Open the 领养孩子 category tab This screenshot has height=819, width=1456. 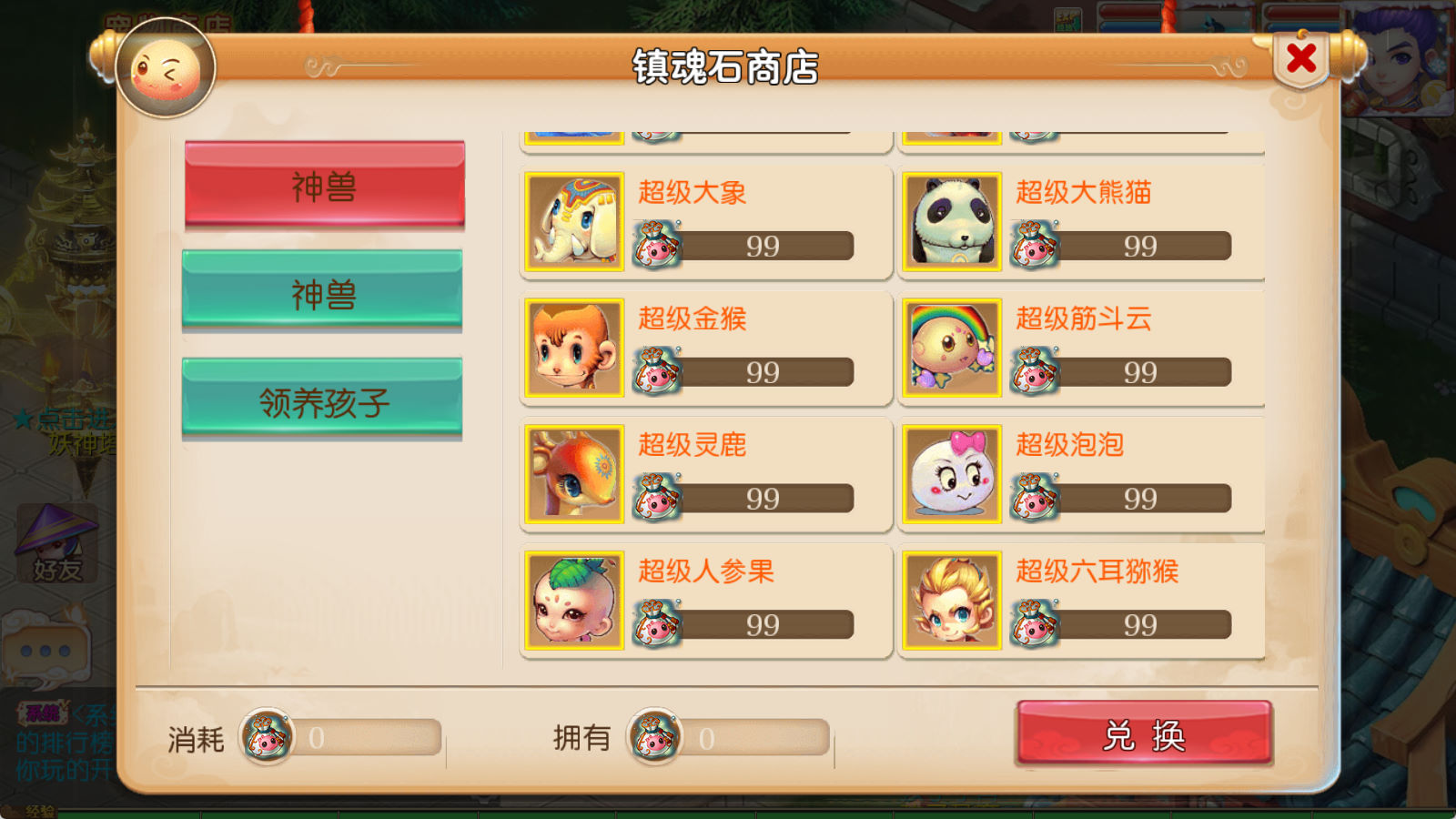(322, 399)
